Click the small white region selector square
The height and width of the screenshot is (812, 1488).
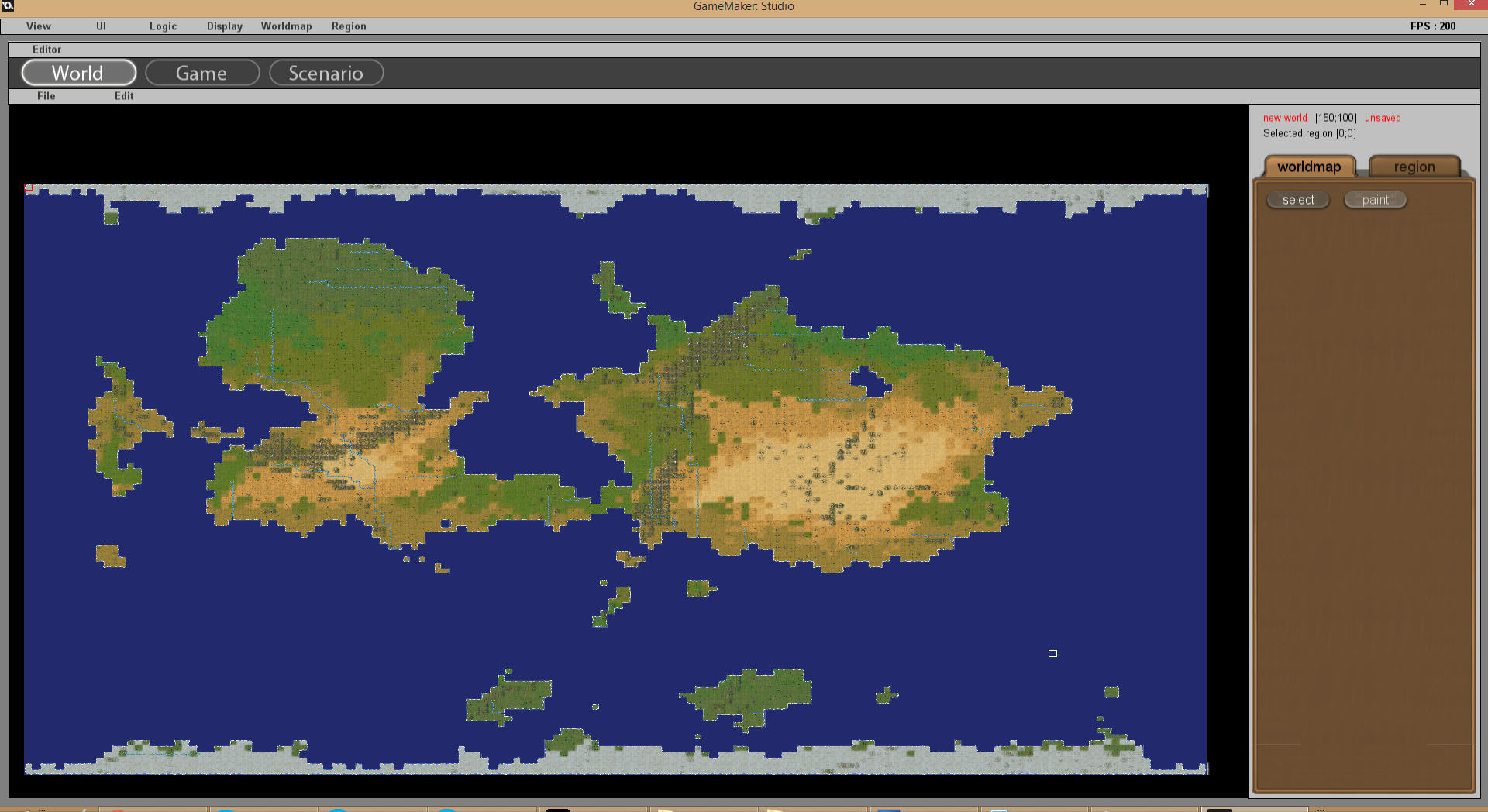[1052, 654]
